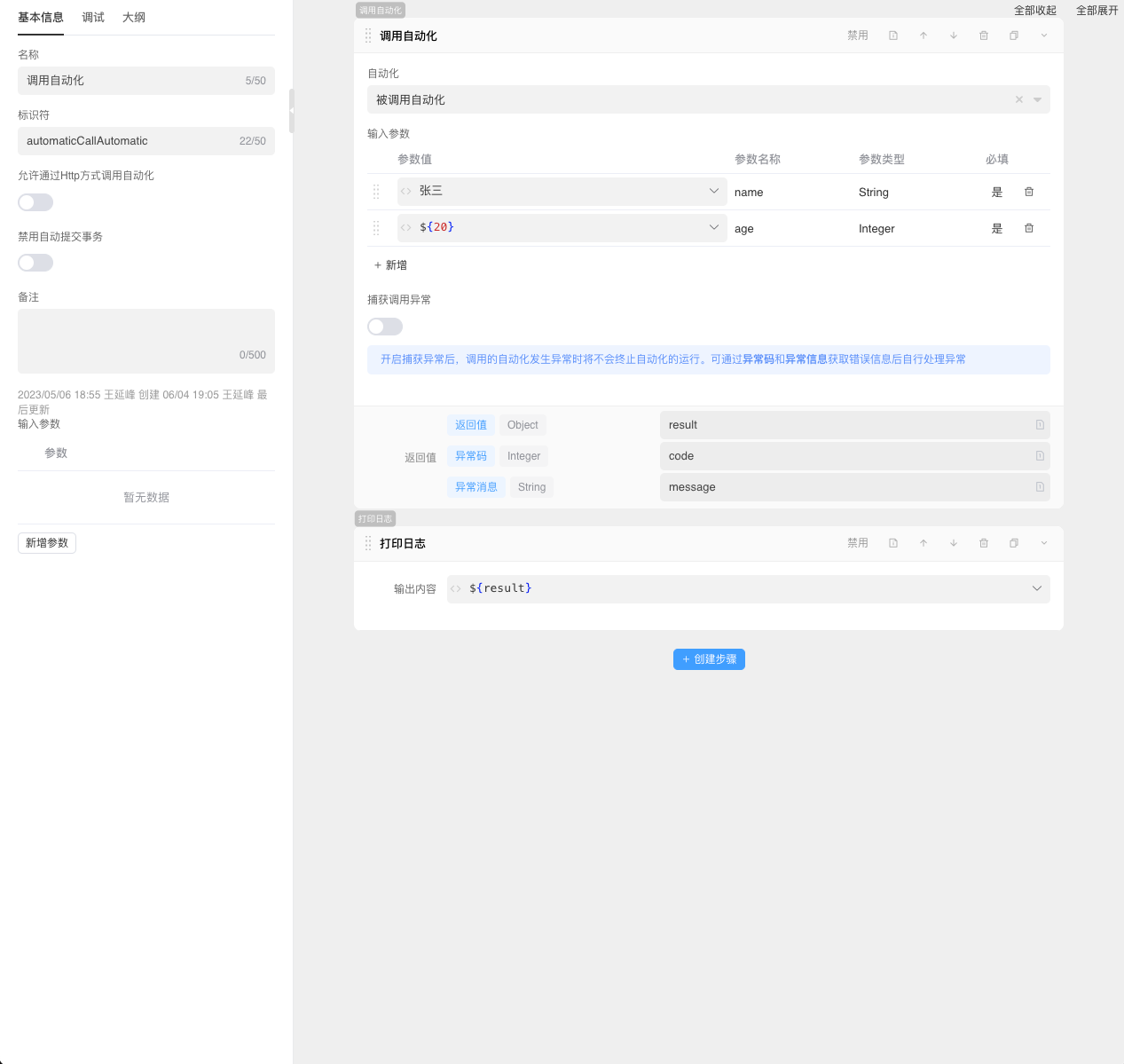Clear the selected 被调用自动化 value
1124x1064 pixels.
1019,99
